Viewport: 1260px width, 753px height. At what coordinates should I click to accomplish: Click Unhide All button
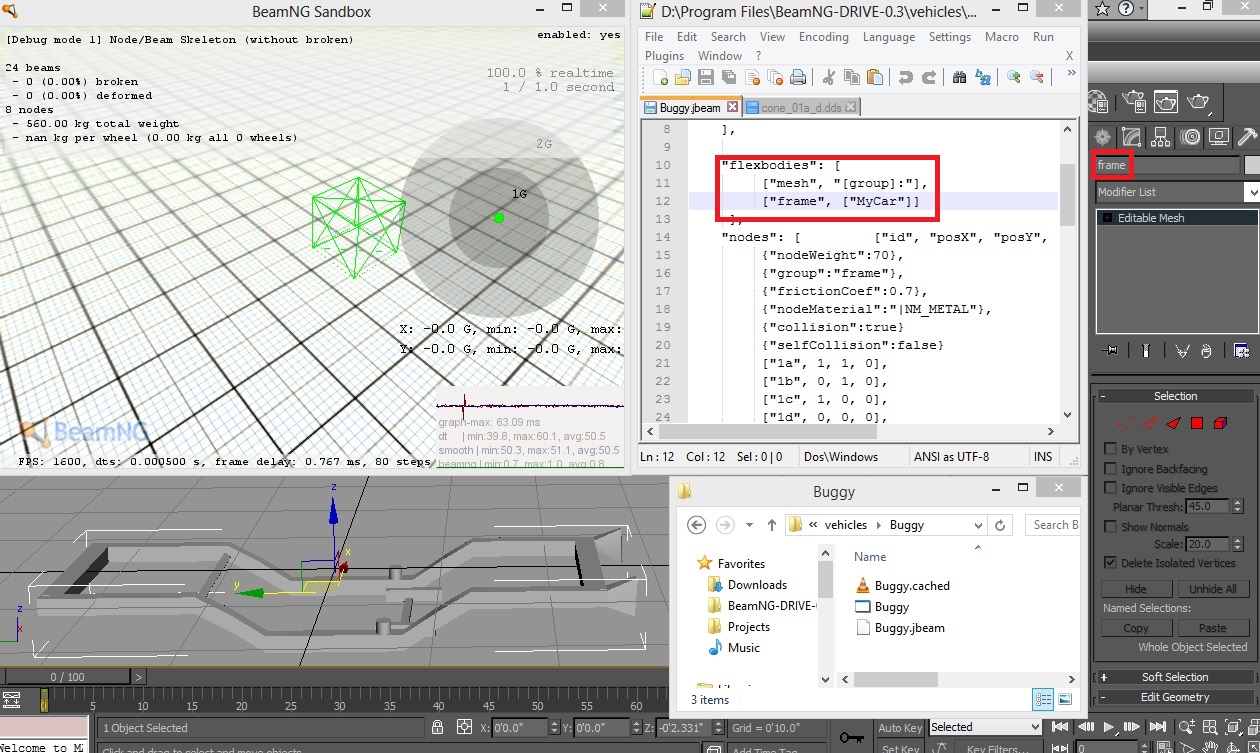click(1213, 589)
